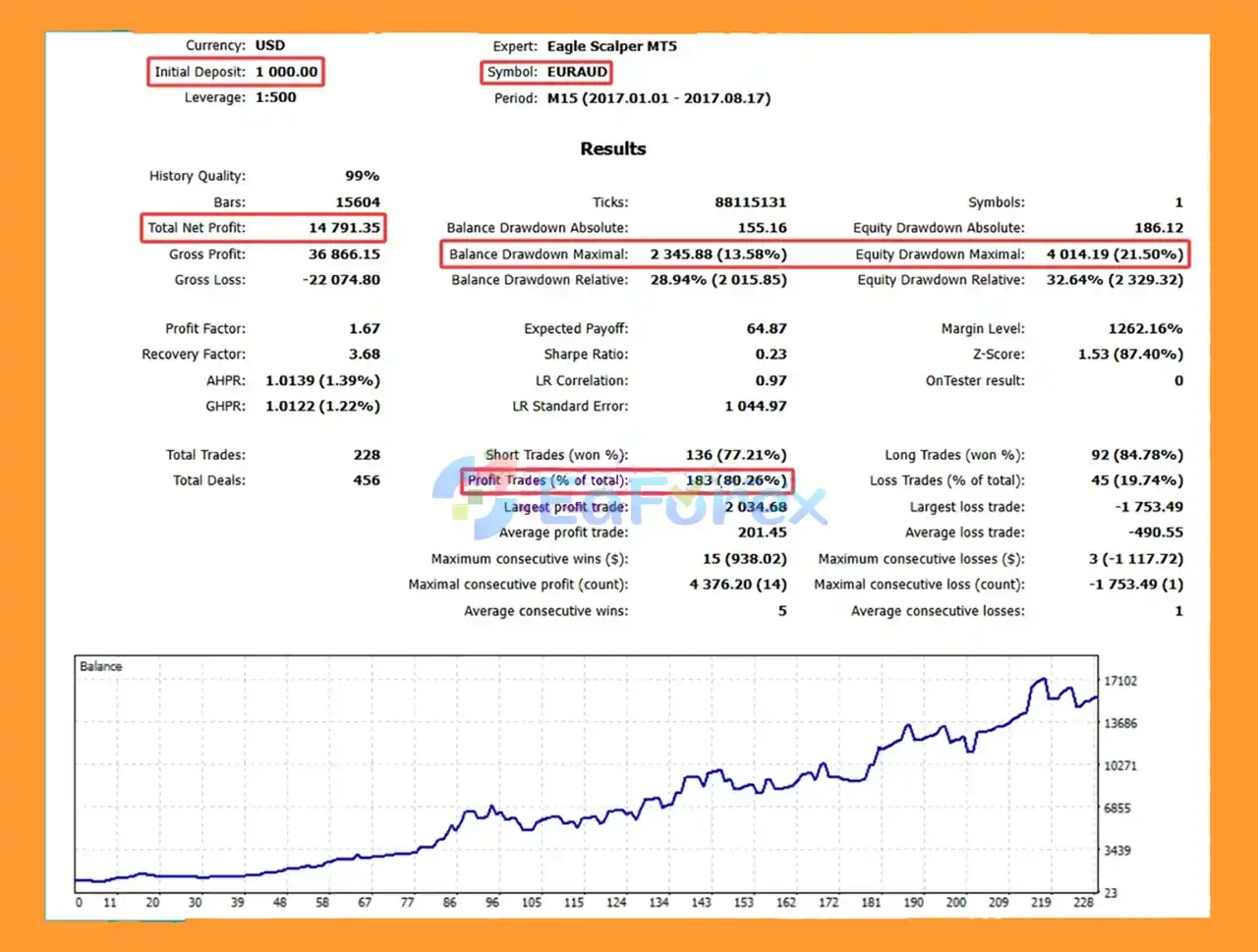Select the EURAUD symbol text

[x=577, y=72]
